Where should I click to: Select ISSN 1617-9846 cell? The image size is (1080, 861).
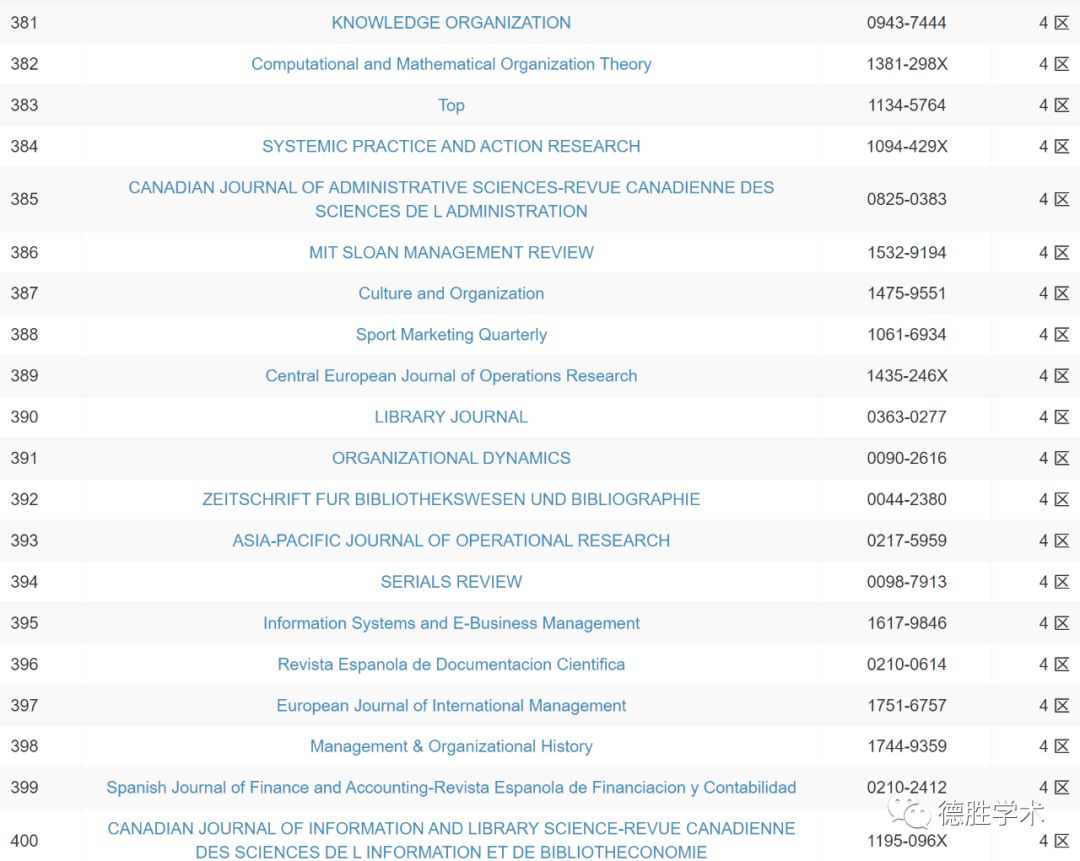[x=906, y=623]
